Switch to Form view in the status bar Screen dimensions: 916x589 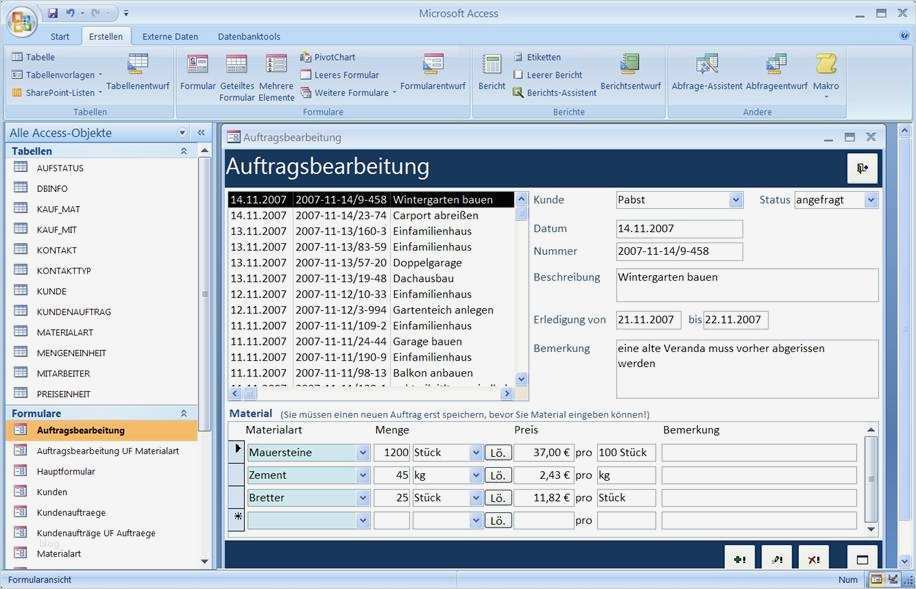coord(877,579)
